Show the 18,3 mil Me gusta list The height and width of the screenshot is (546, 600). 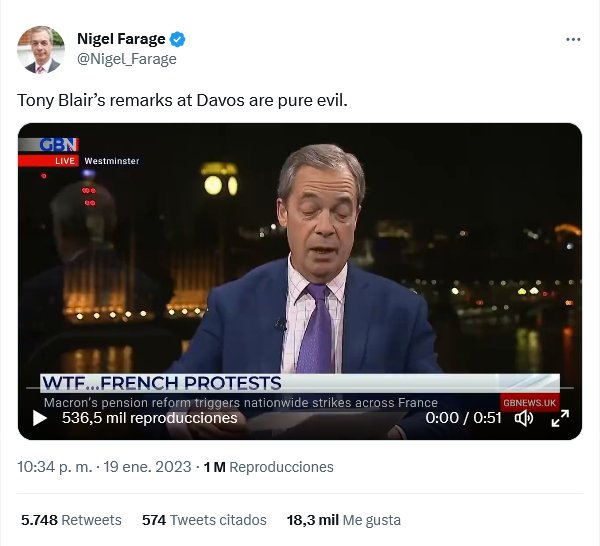click(x=343, y=520)
